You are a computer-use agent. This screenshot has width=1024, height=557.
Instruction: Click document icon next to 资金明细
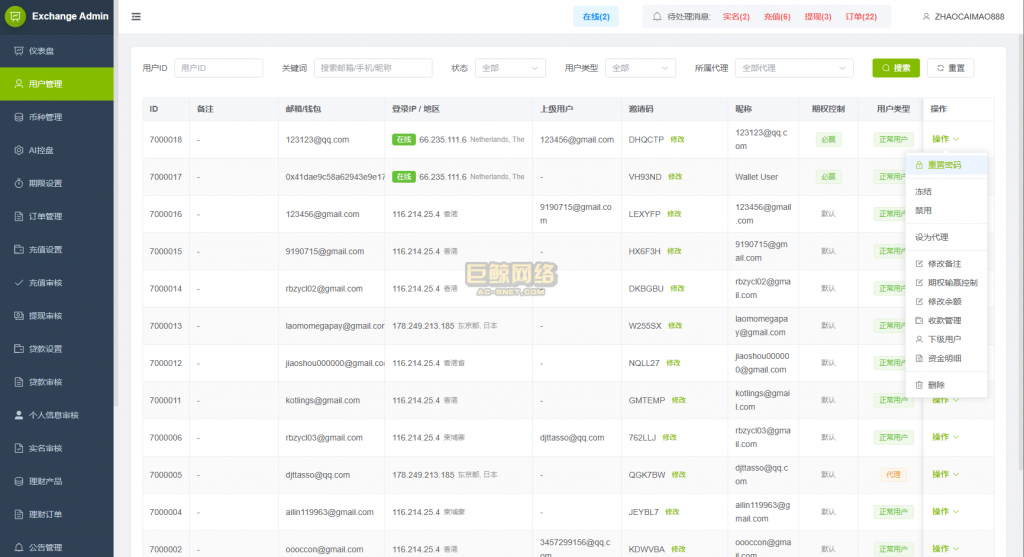919,358
